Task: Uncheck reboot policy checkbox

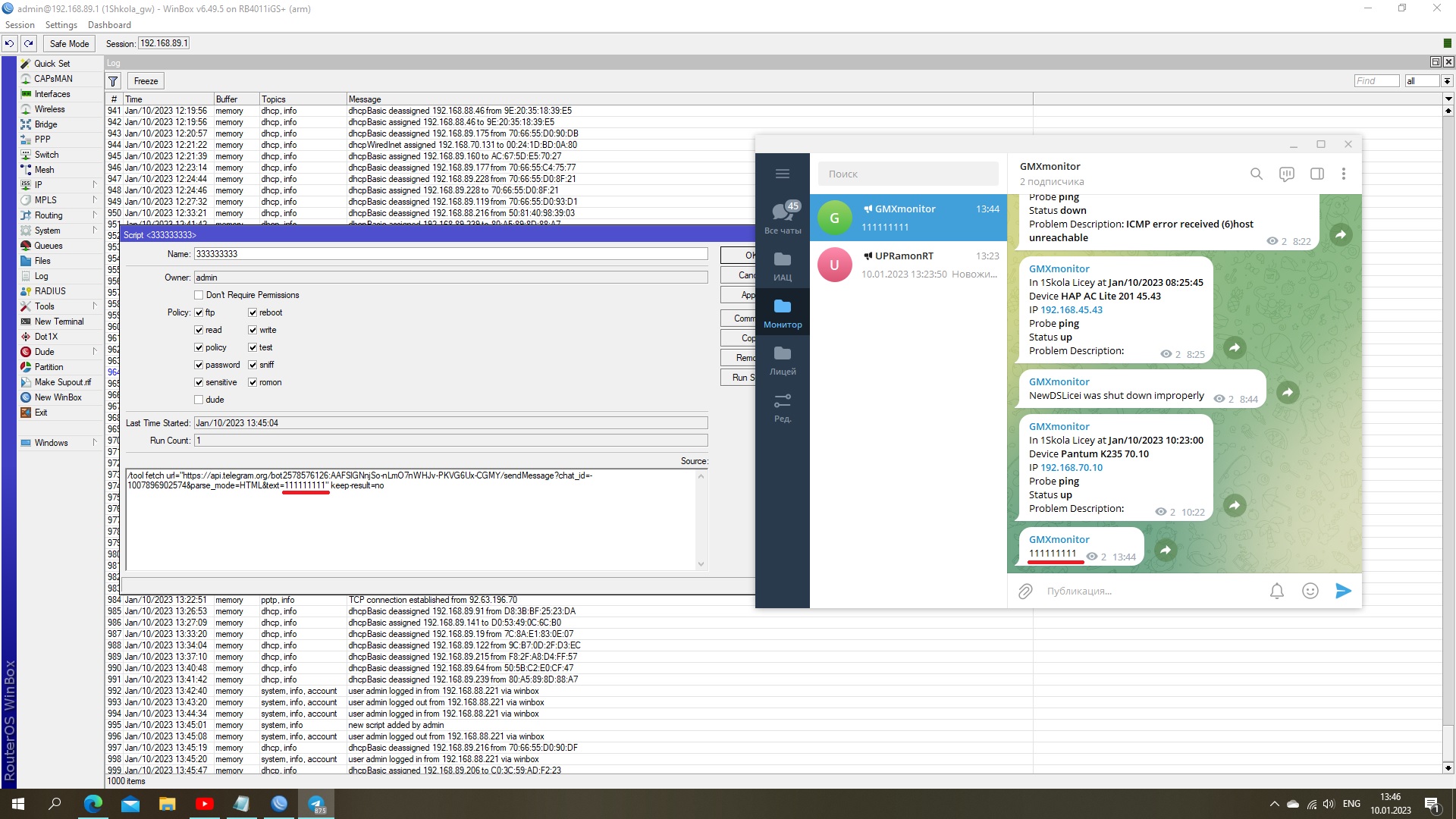Action: tap(253, 312)
